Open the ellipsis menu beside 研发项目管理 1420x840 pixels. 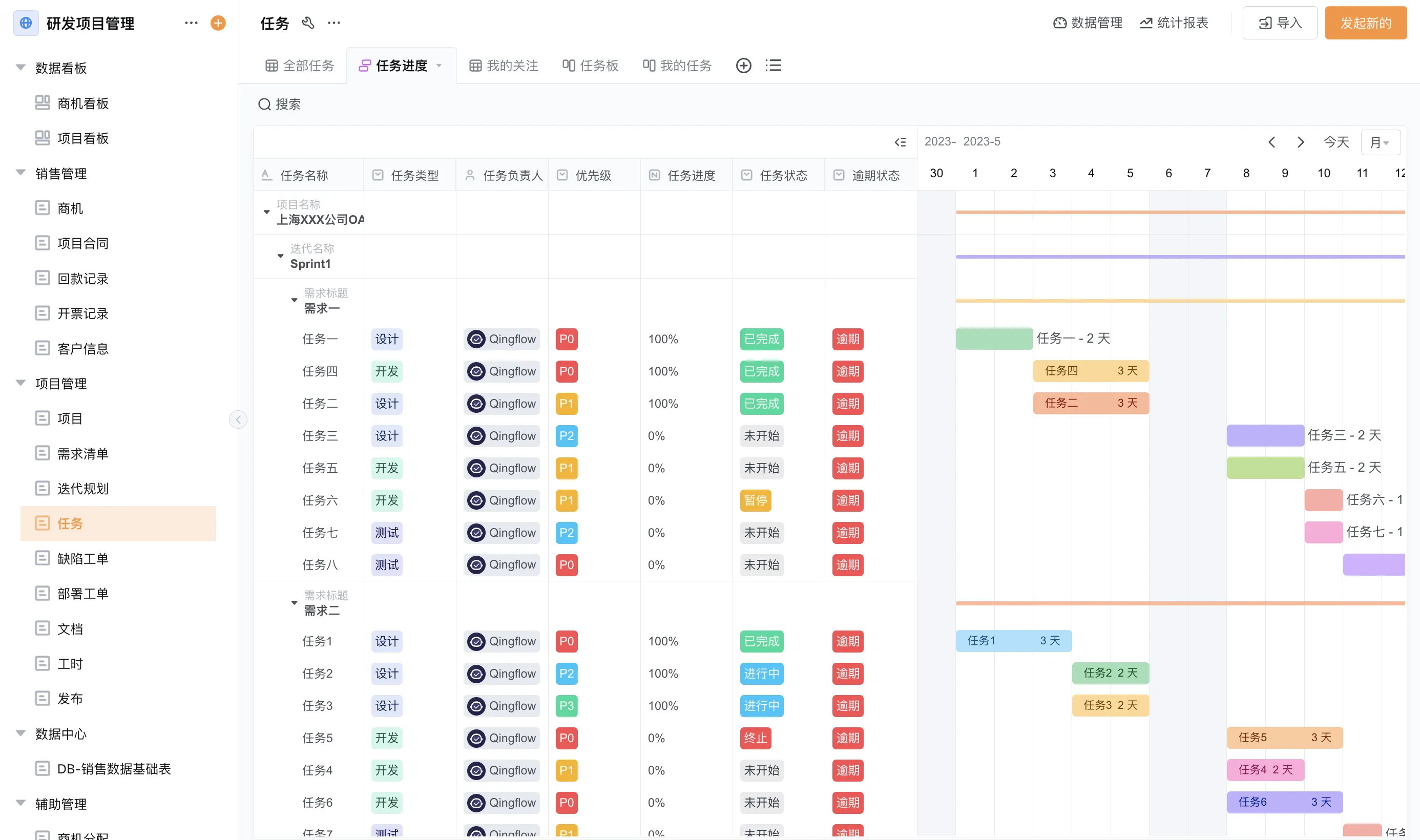(191, 23)
